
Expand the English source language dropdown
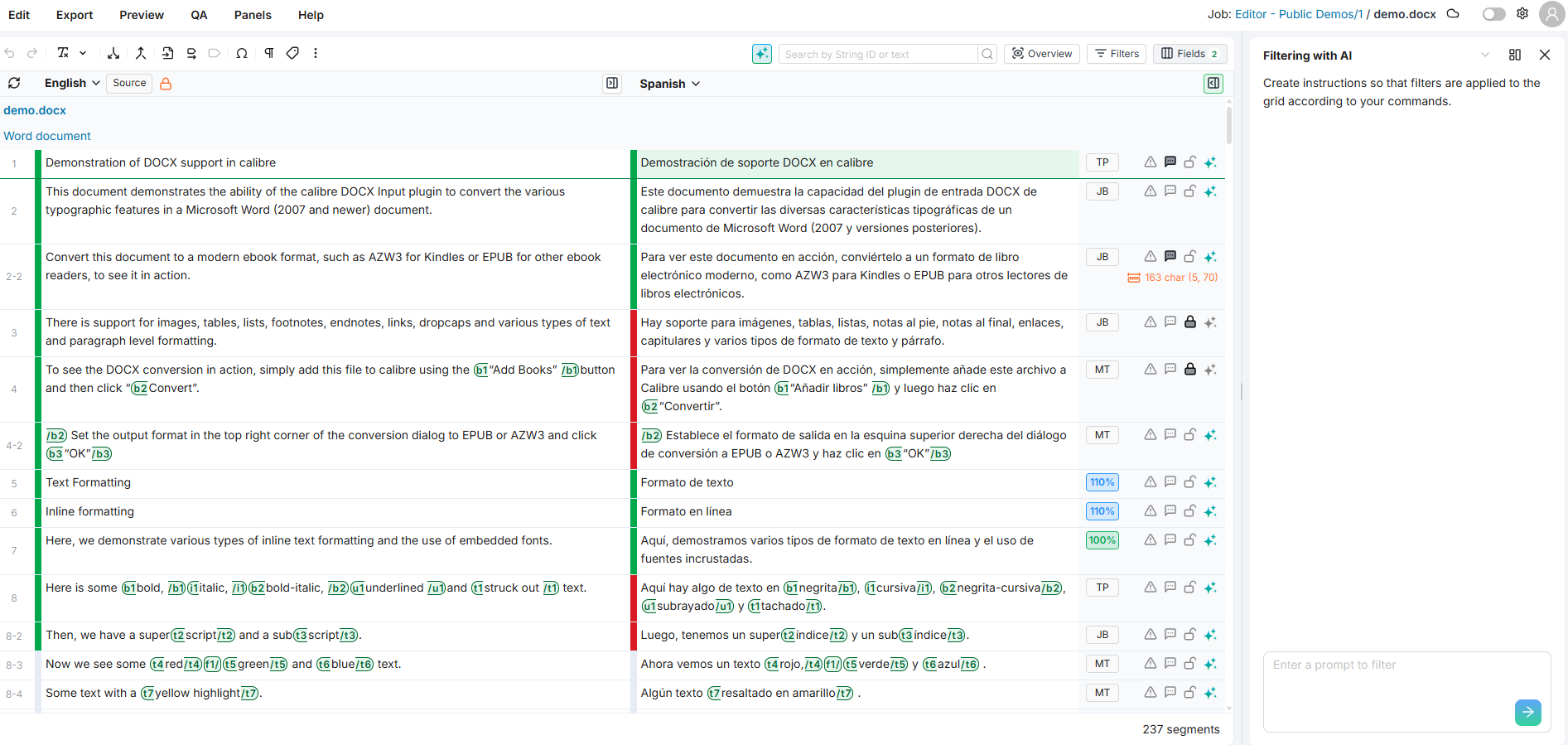tap(72, 83)
